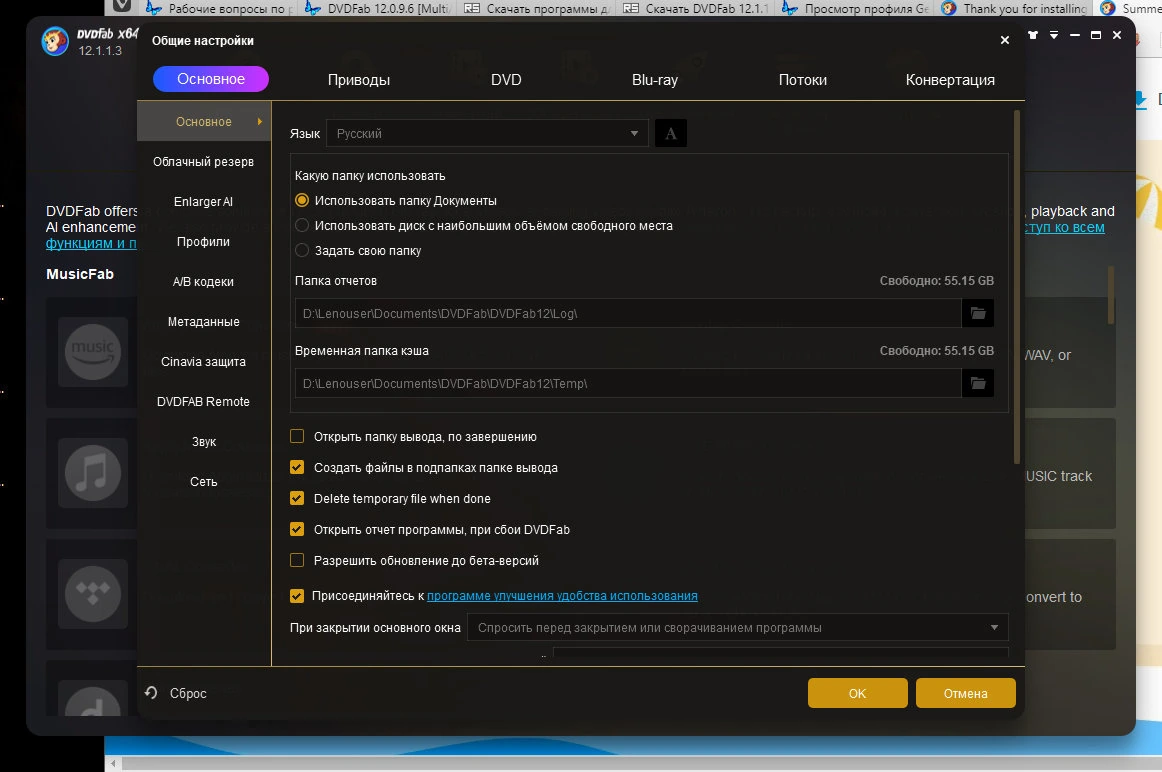Enable 'Открыть папку вывода, по завершению'
This screenshot has height=772, width=1162.
297,436
